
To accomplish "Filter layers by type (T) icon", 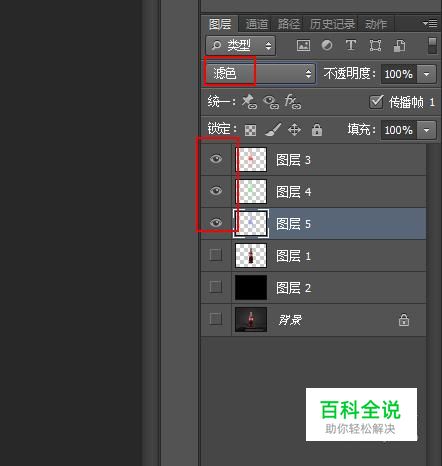I will coord(351,45).
